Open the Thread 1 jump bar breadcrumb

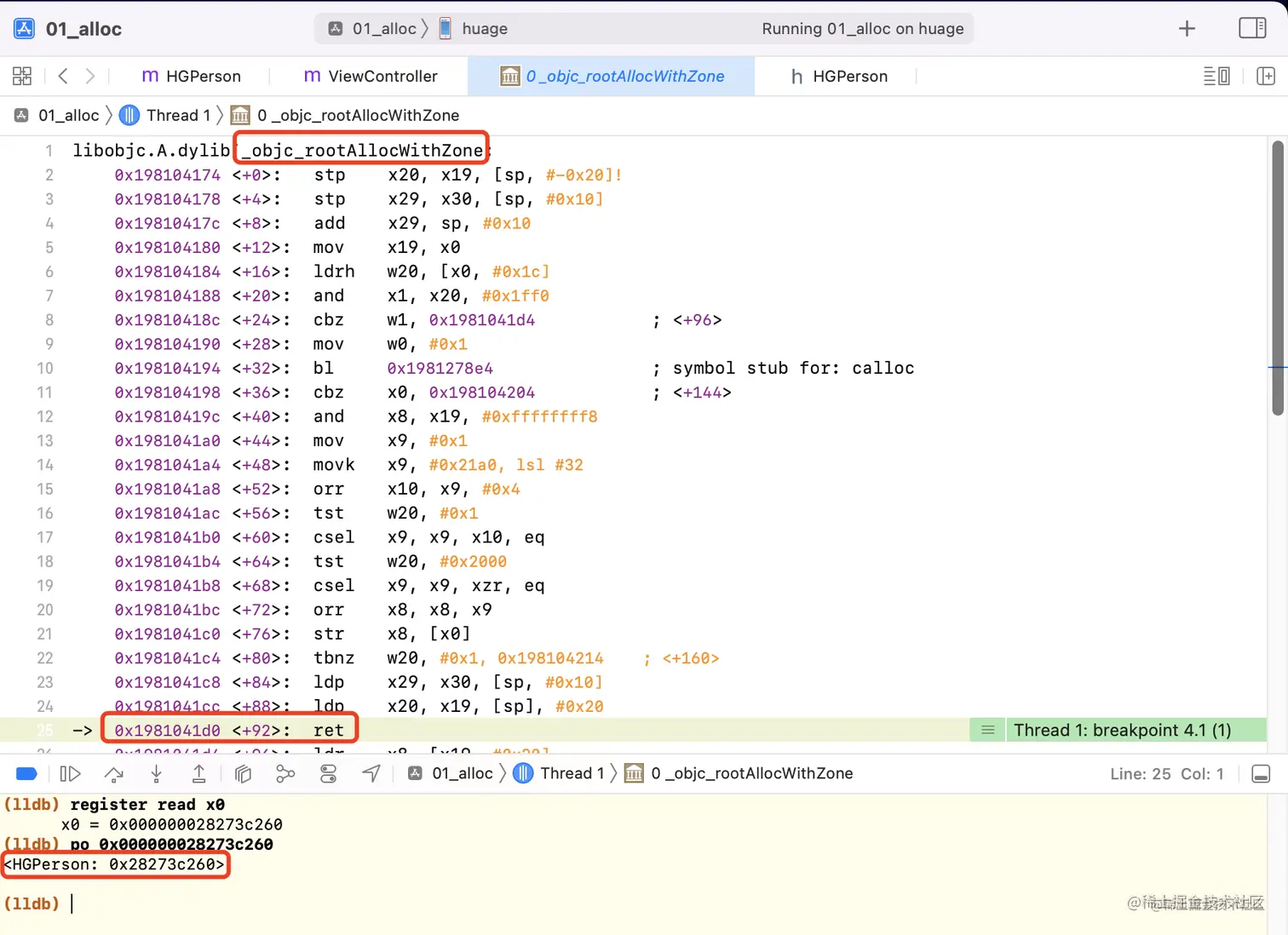pos(165,115)
